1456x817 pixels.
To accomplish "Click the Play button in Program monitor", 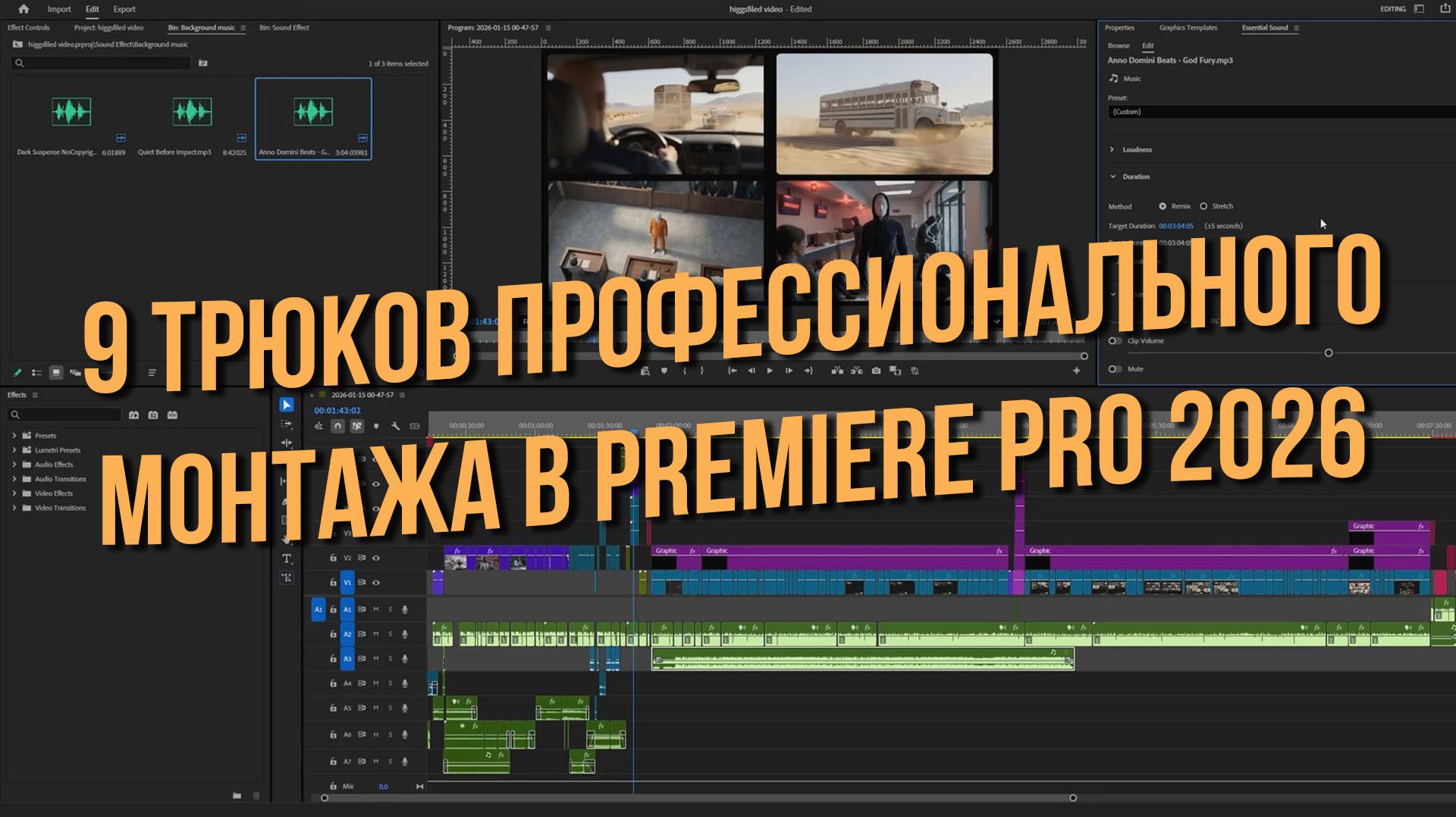I will coord(770,371).
